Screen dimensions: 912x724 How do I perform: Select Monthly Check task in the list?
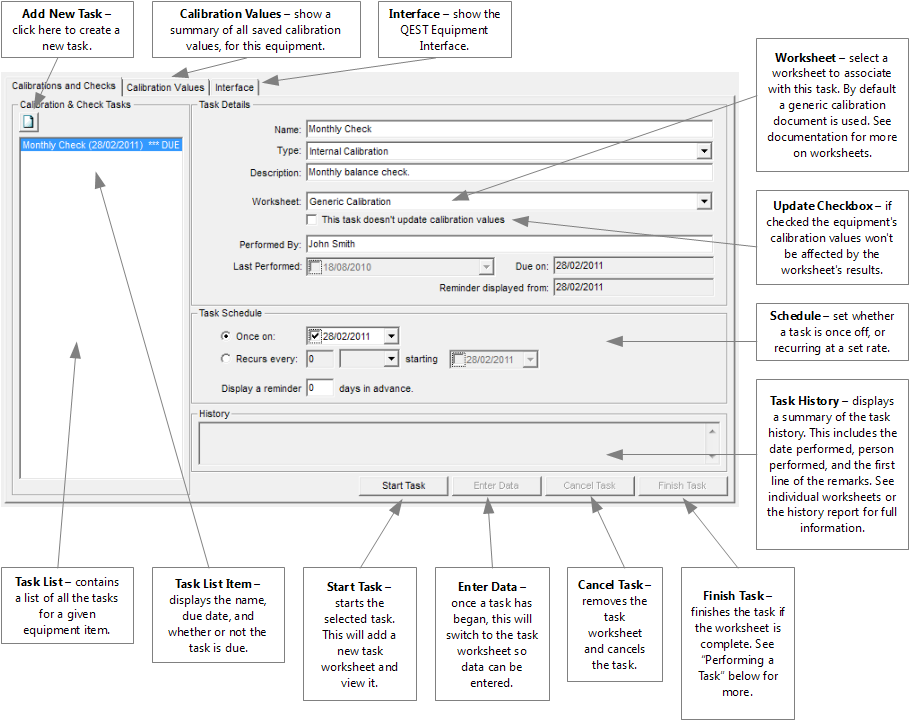tap(100, 145)
